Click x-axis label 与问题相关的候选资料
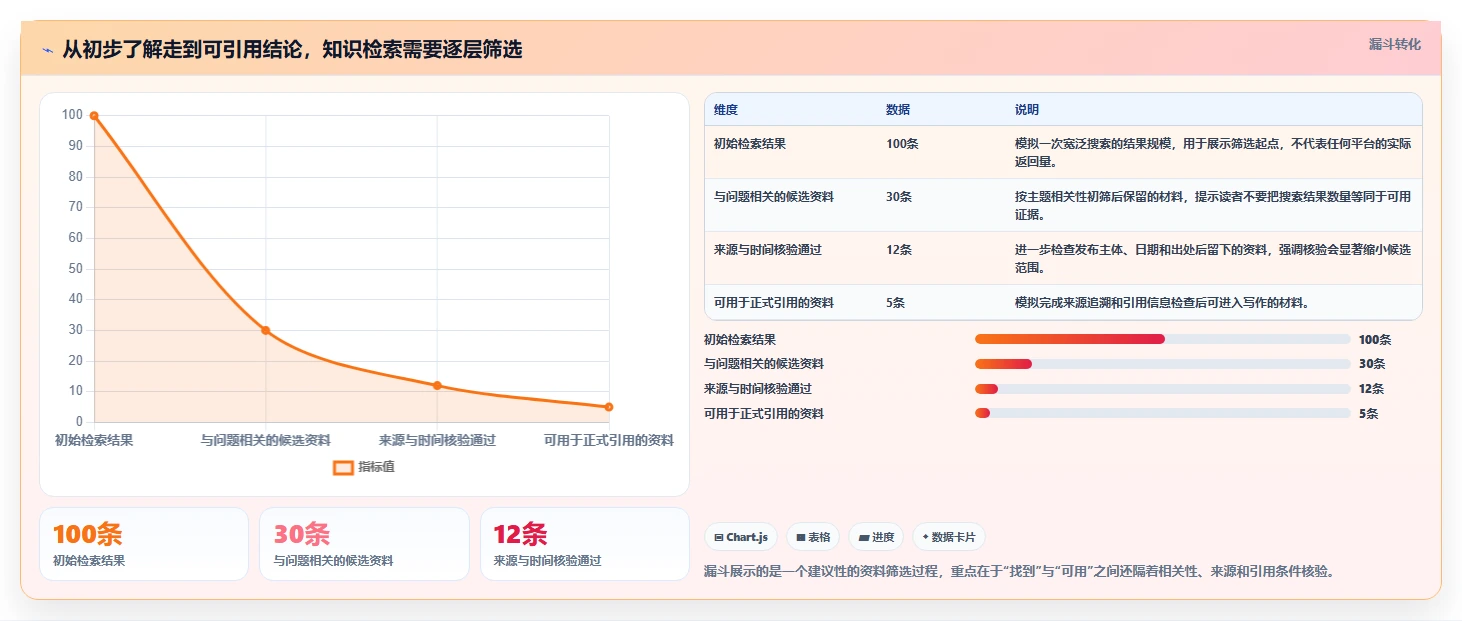Screen dimensions: 1462x621 coord(266,440)
